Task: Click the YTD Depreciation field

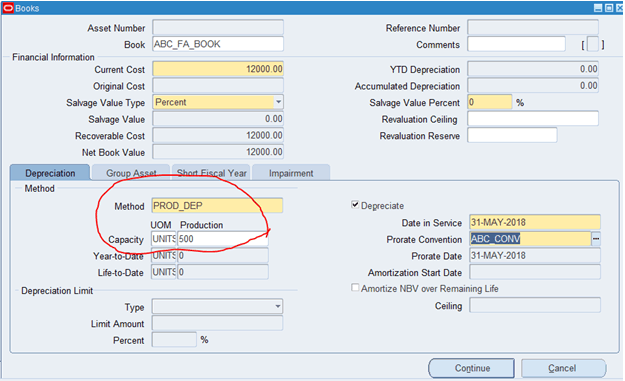Action: coord(533,69)
